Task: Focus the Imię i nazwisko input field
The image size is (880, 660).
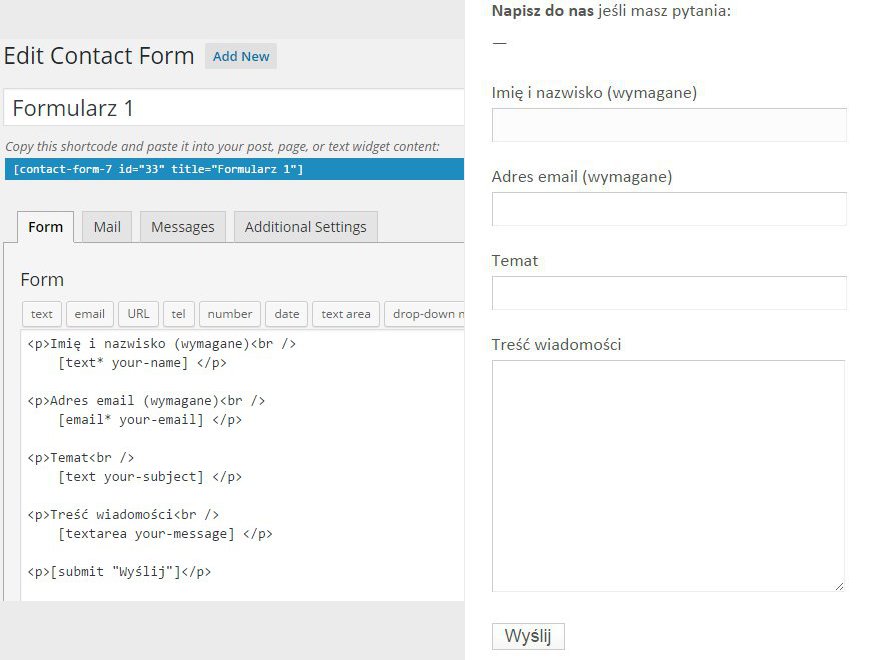Action: (669, 125)
